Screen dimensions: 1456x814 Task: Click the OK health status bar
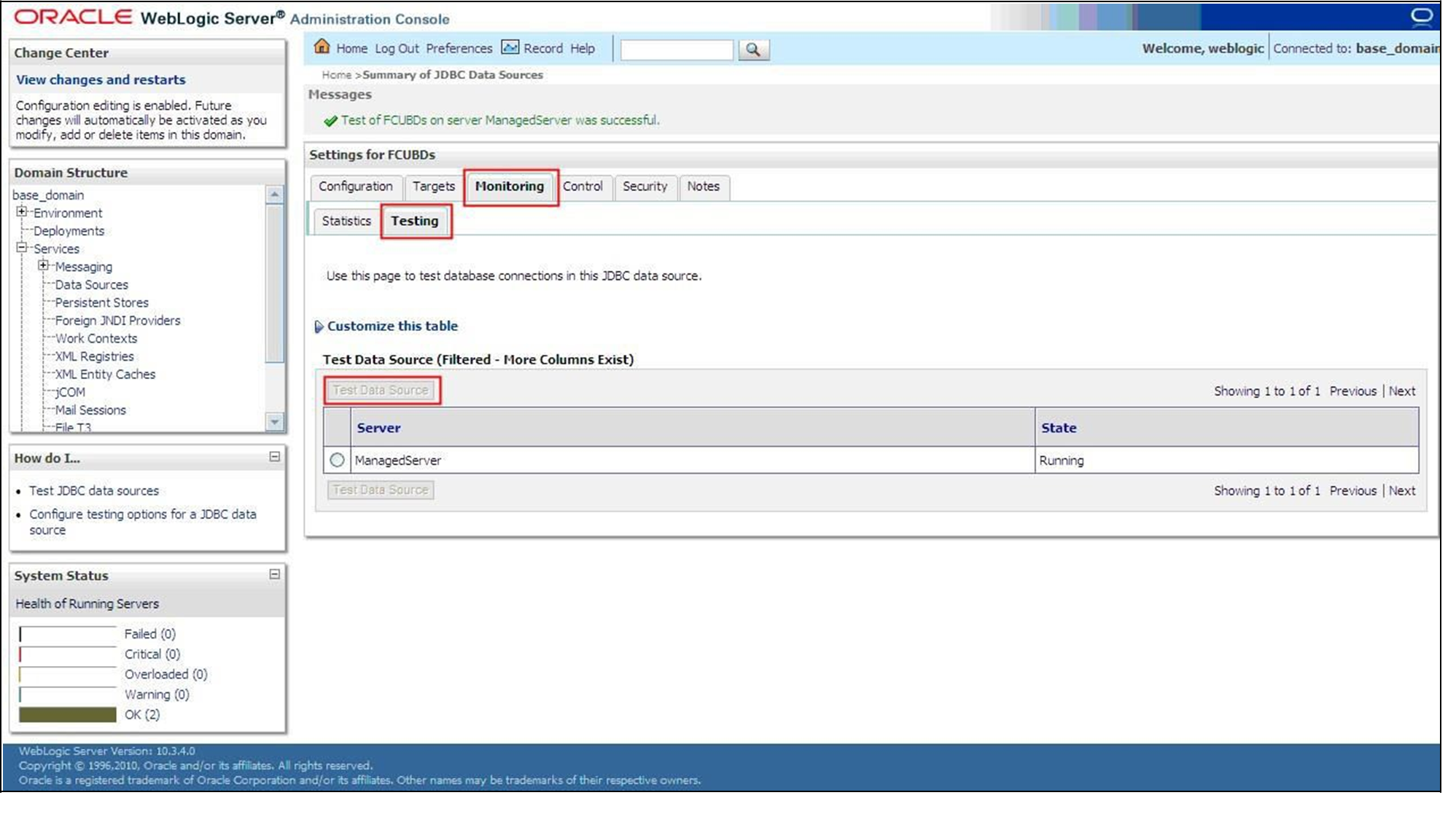coord(67,715)
